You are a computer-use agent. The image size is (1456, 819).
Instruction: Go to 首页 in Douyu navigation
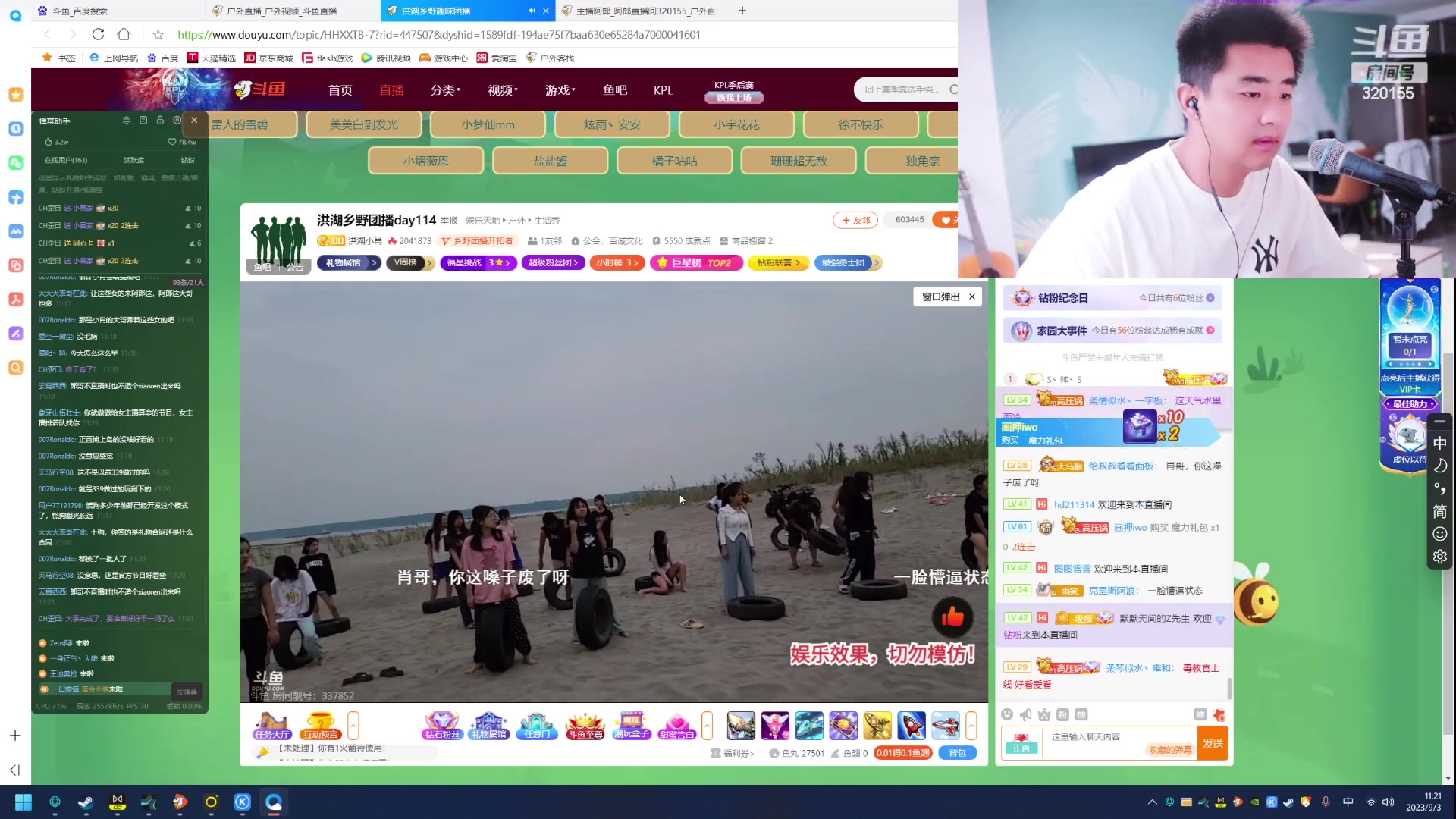tap(340, 90)
